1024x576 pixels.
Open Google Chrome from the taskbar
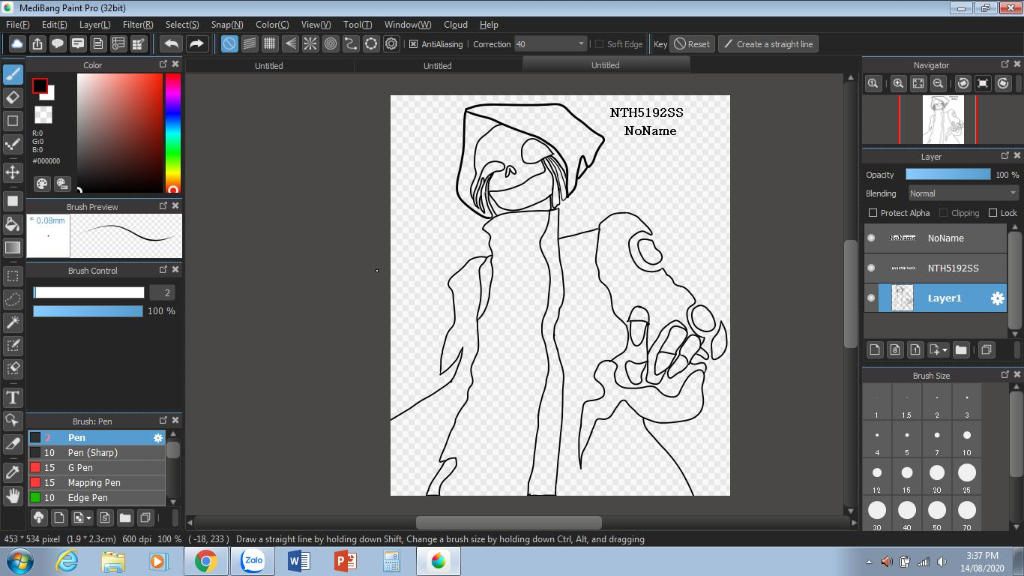click(206, 562)
